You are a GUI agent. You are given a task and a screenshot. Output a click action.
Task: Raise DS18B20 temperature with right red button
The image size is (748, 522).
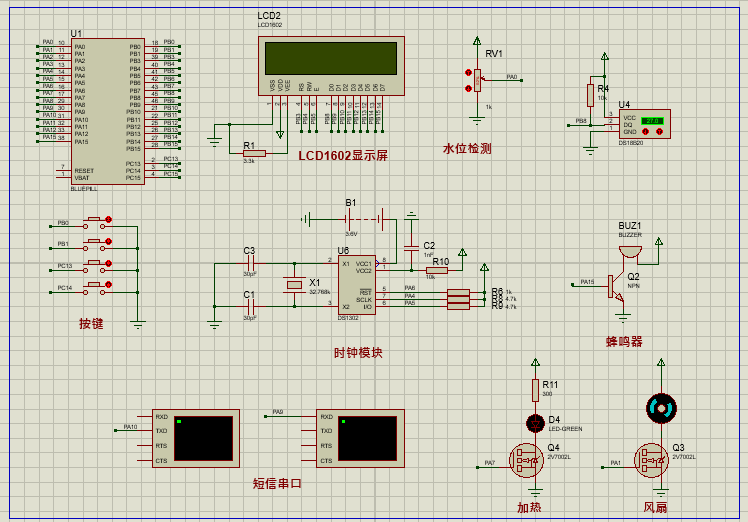coord(660,132)
